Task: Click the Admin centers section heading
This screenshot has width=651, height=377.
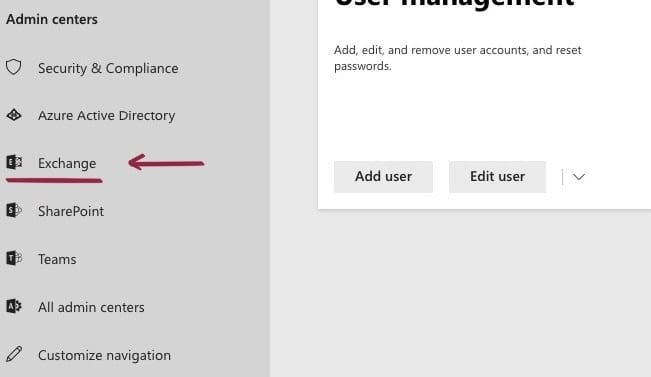Action: (52, 19)
